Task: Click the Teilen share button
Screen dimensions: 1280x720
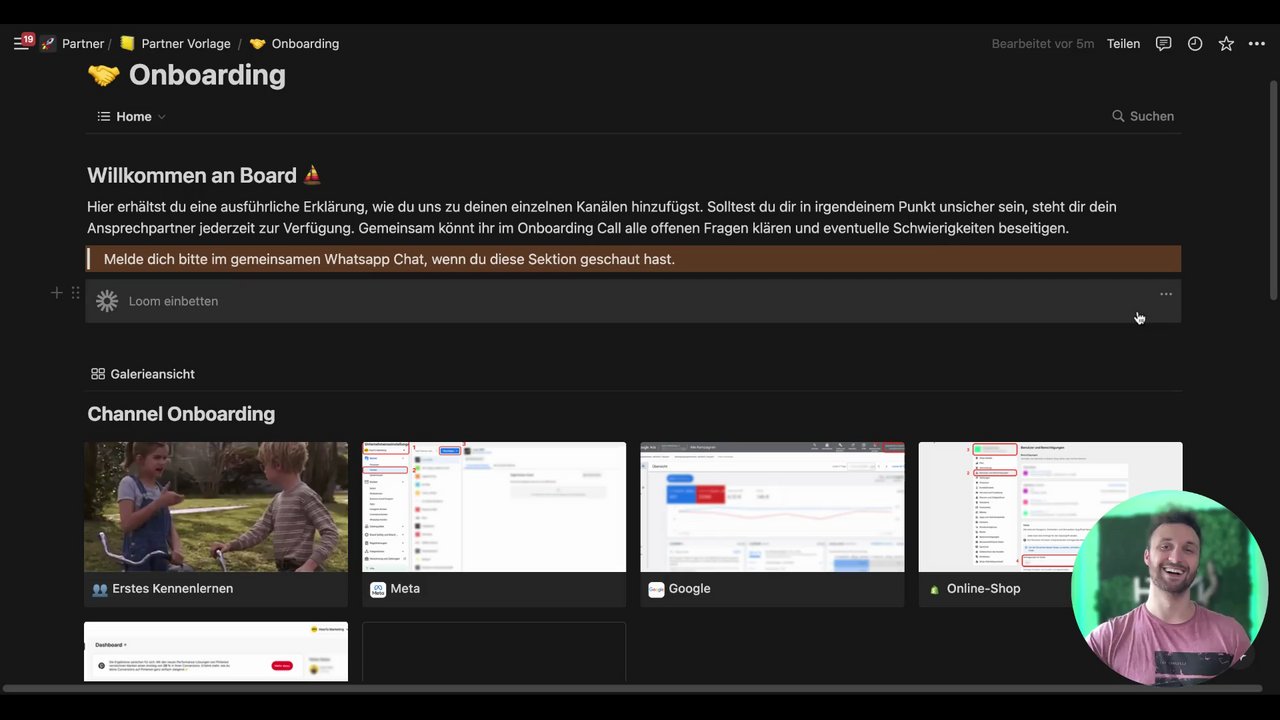Action: [1123, 44]
